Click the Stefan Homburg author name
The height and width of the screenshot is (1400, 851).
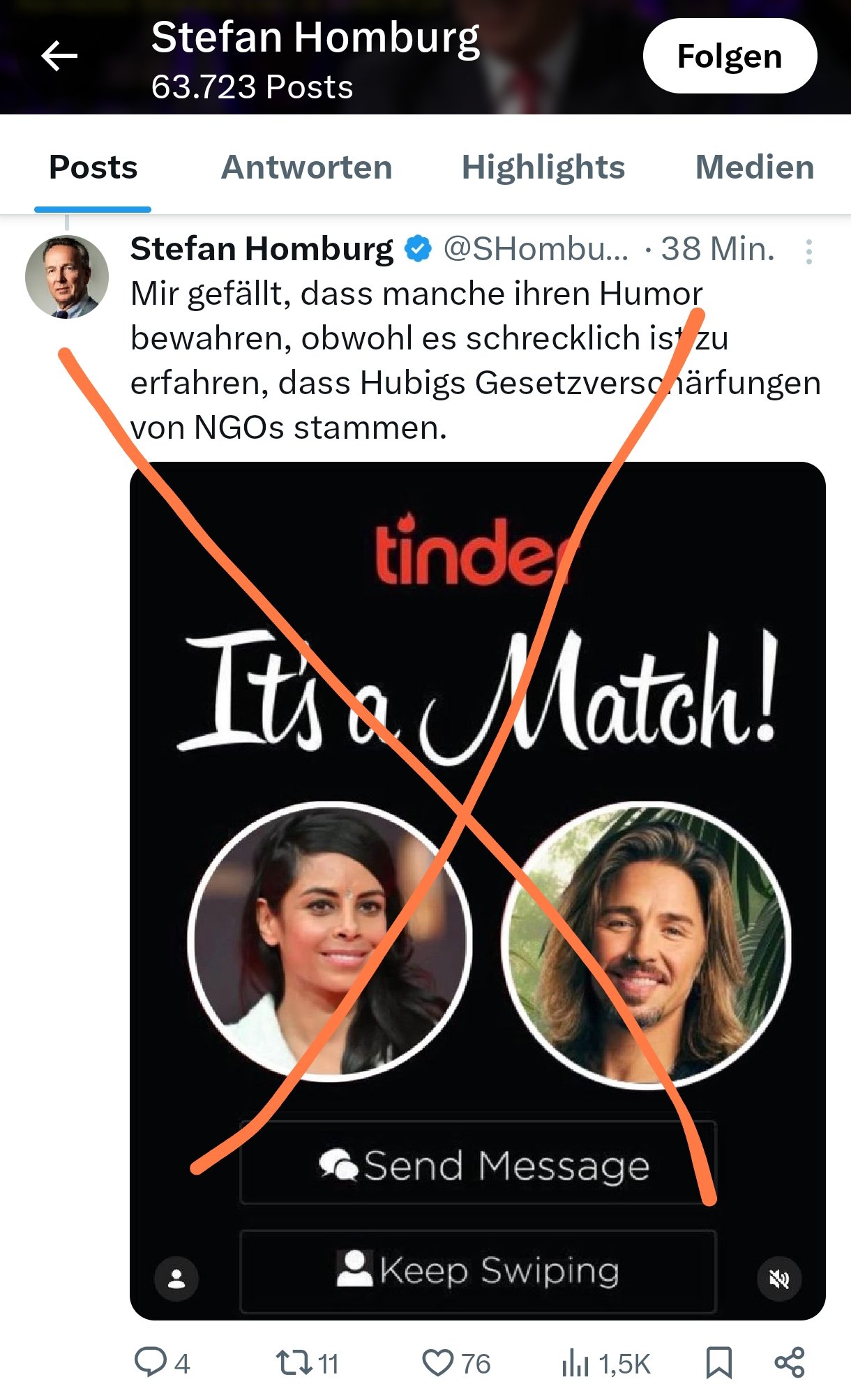tap(262, 249)
